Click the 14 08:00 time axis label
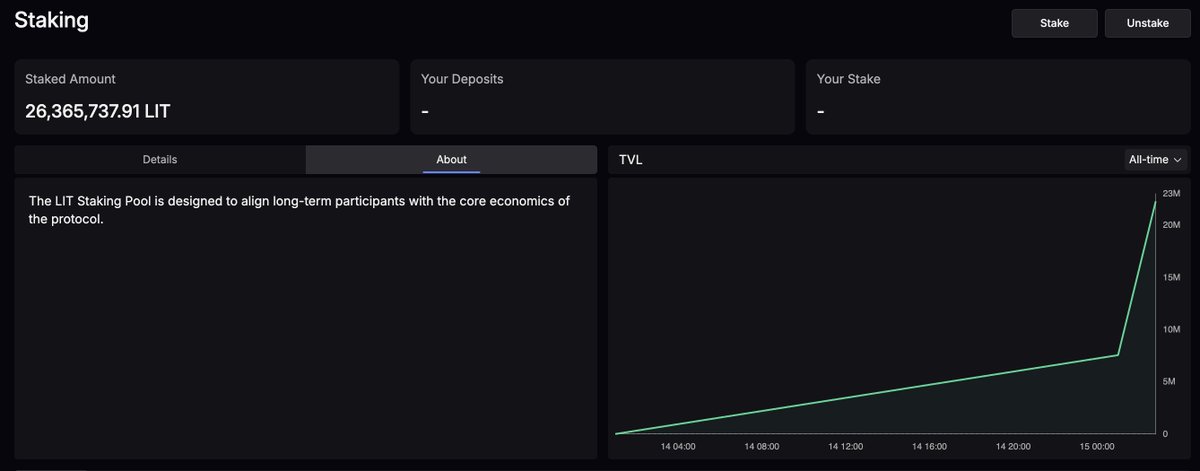The width and height of the screenshot is (1200, 471). pyautogui.click(x=763, y=446)
